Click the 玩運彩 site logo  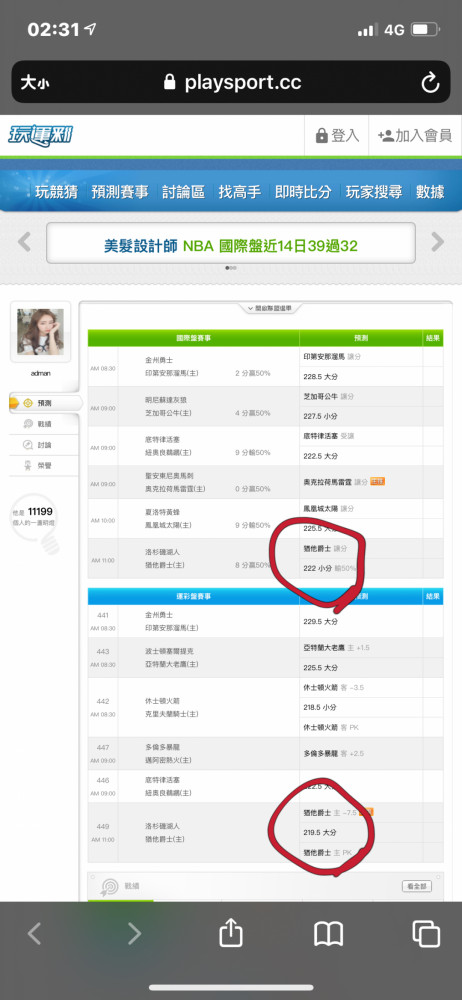coord(41,136)
